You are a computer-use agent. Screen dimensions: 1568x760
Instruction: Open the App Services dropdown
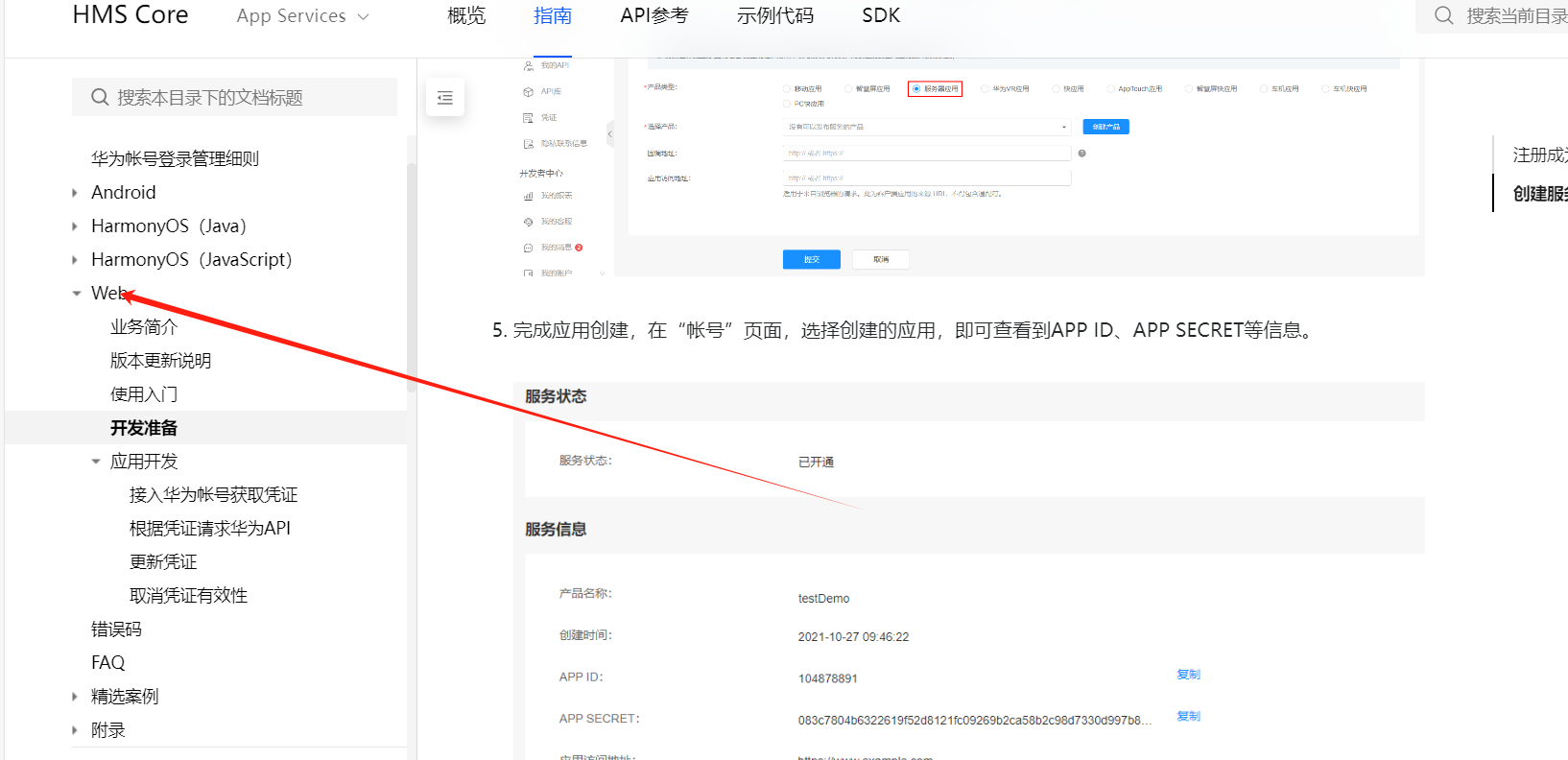pyautogui.click(x=302, y=16)
